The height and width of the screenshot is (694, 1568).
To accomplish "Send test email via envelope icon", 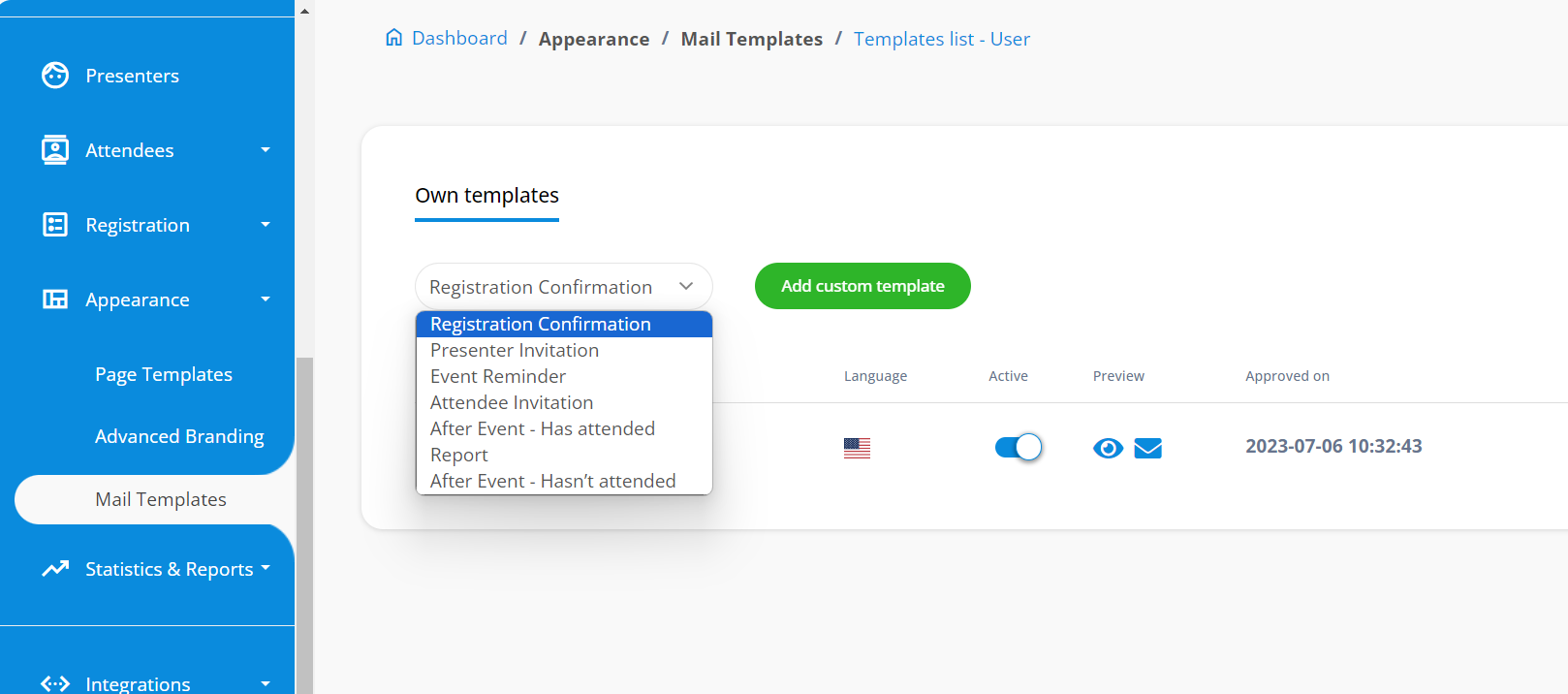I will (x=1148, y=448).
